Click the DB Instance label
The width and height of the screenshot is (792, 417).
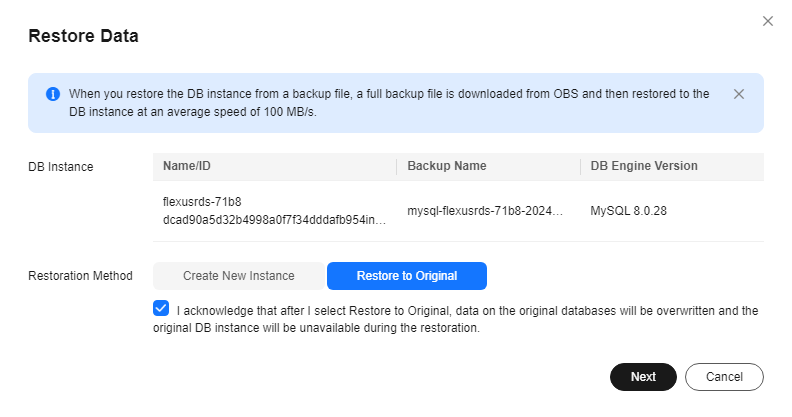pos(60,167)
